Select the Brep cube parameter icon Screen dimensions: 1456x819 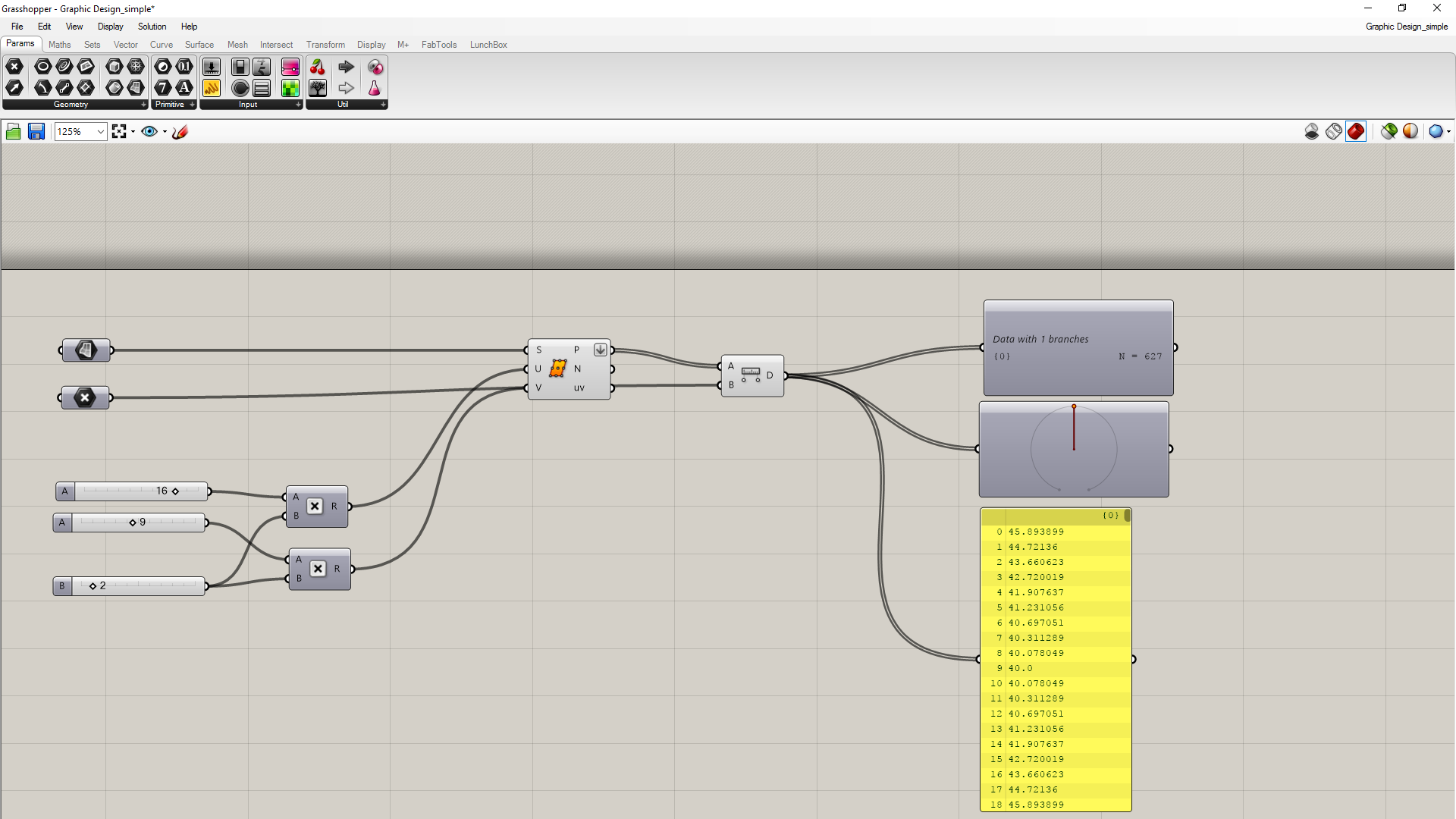point(115,67)
